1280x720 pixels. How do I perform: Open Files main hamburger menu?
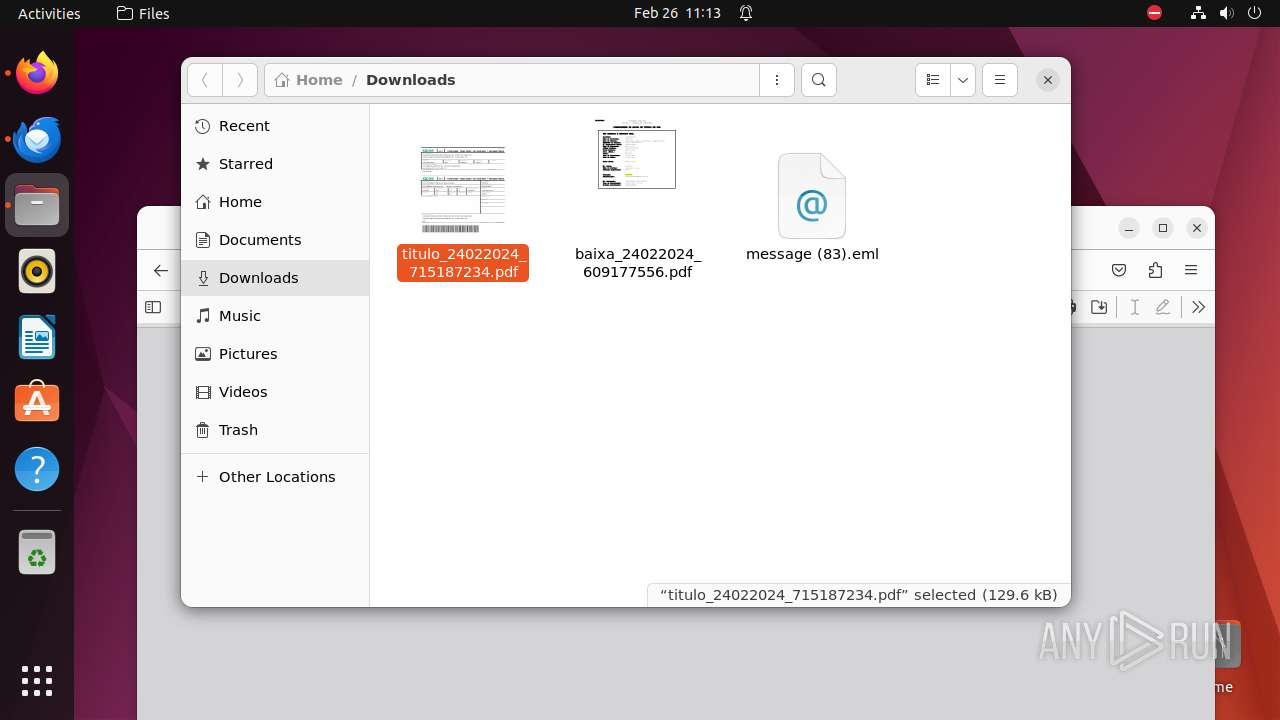[x=1000, y=80]
